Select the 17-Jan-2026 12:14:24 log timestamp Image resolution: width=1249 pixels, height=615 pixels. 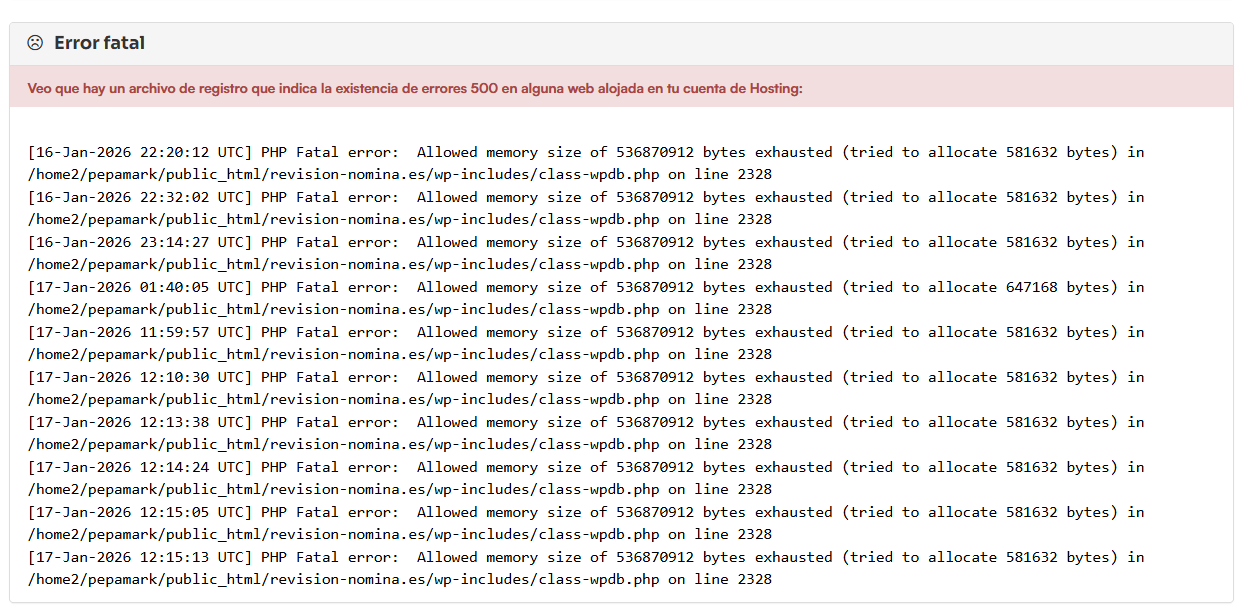[140, 468]
